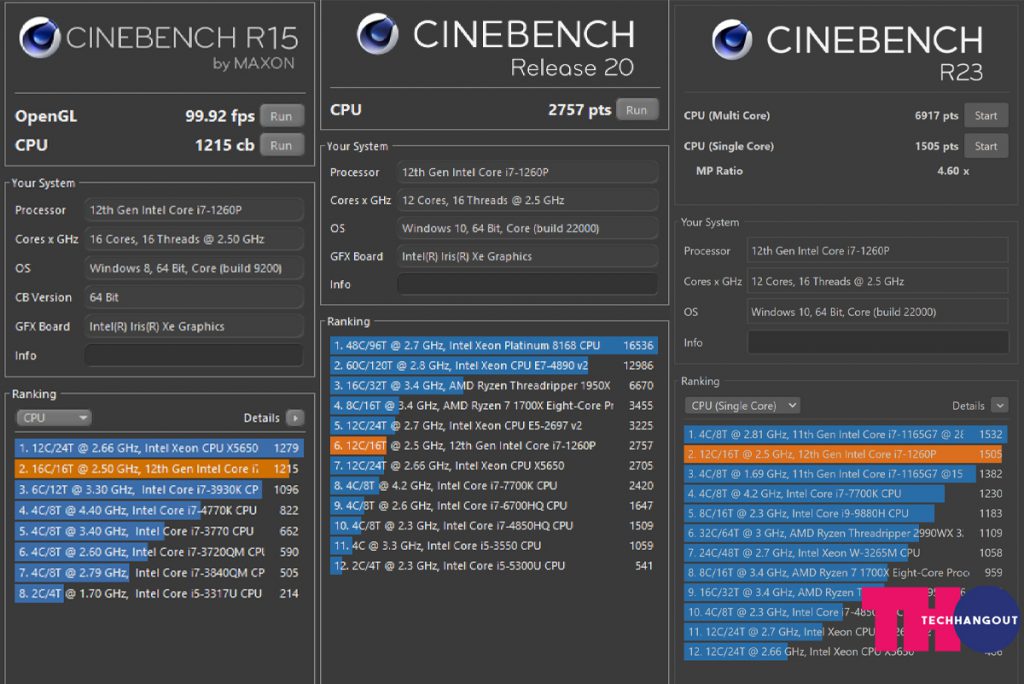Select the Xeon X5650 row in Release 20 ranking
1024x684 pixels.
pyautogui.click(x=493, y=466)
